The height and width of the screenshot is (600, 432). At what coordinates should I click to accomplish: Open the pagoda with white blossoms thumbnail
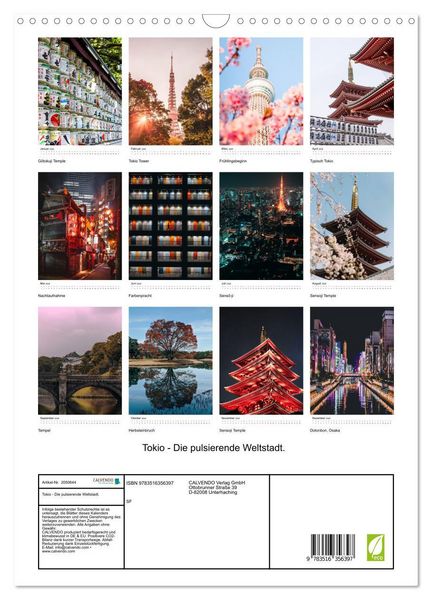click(x=352, y=226)
